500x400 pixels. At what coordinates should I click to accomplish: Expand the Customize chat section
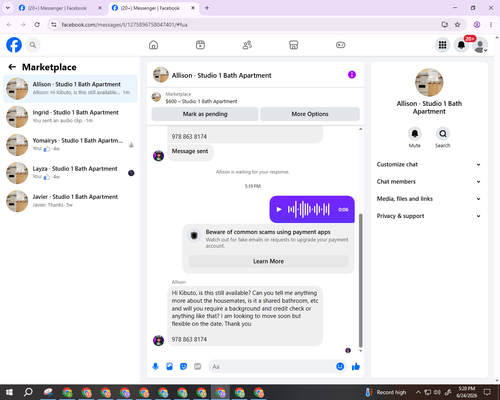pyautogui.click(x=429, y=164)
